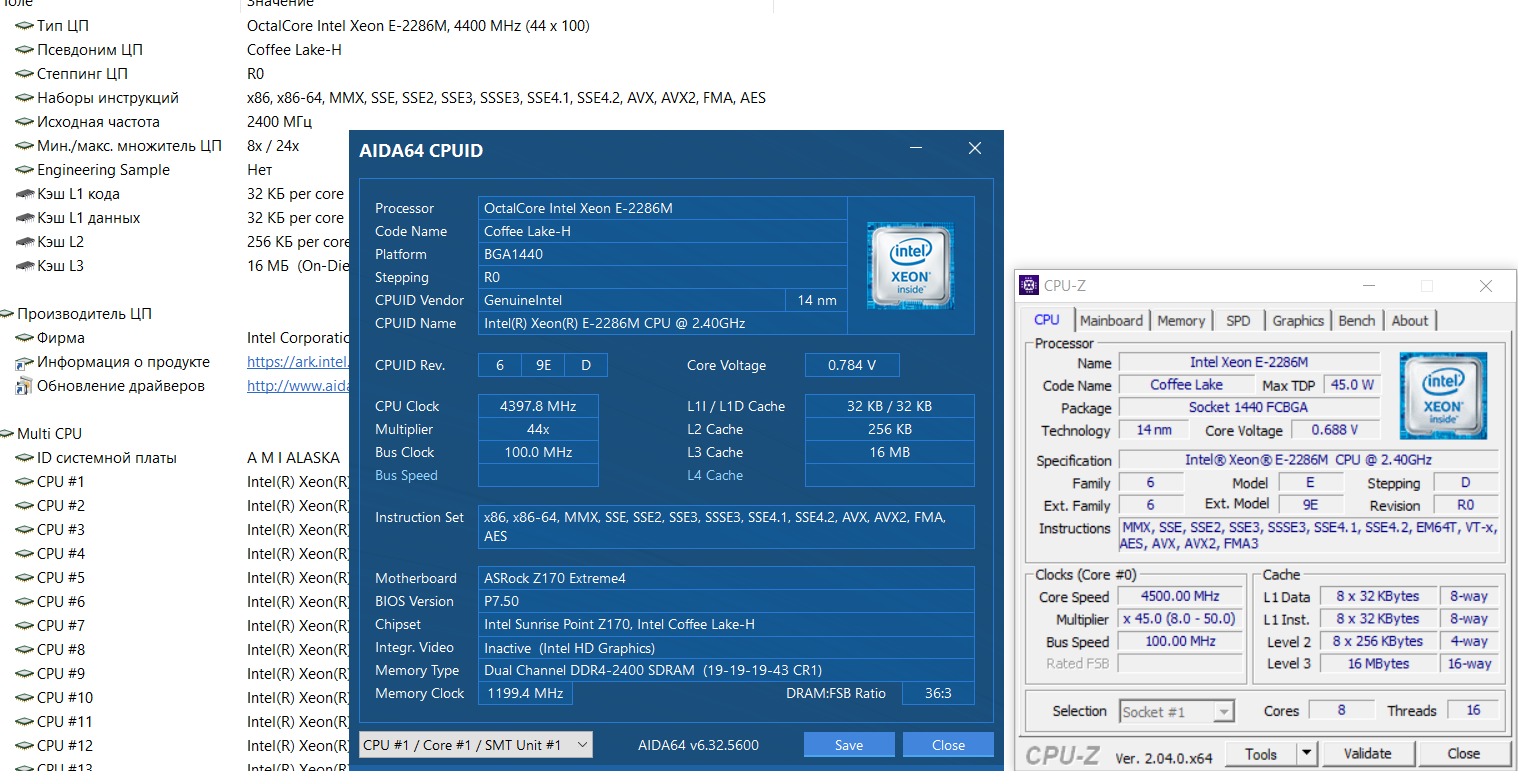Open the CPU #1 / Core #1 selector dropdown
1518x771 pixels.
(x=476, y=745)
